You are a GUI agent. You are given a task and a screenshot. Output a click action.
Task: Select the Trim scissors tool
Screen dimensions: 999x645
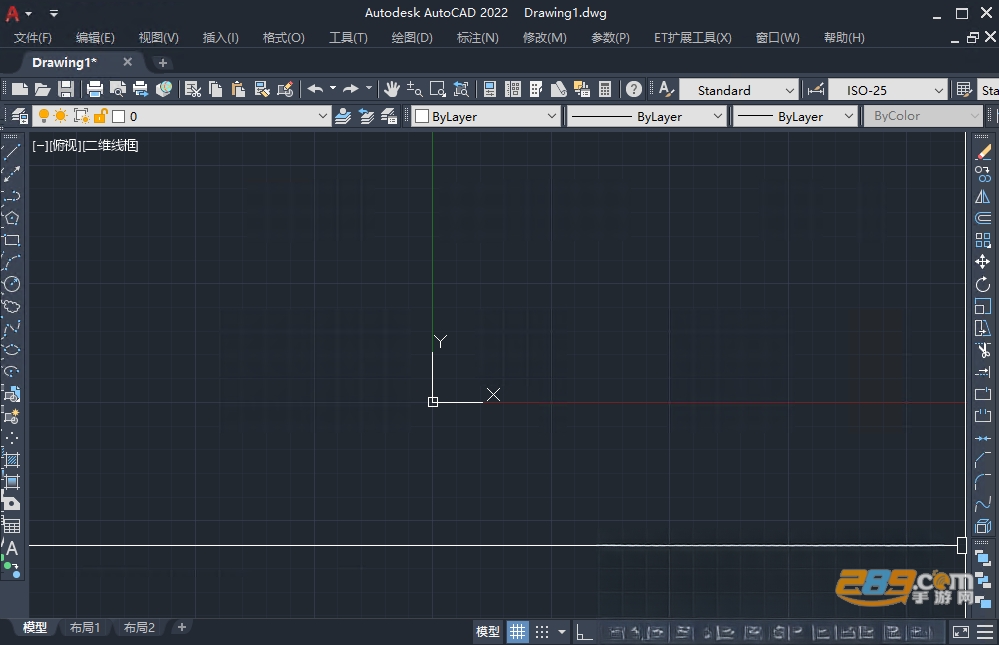click(x=983, y=350)
